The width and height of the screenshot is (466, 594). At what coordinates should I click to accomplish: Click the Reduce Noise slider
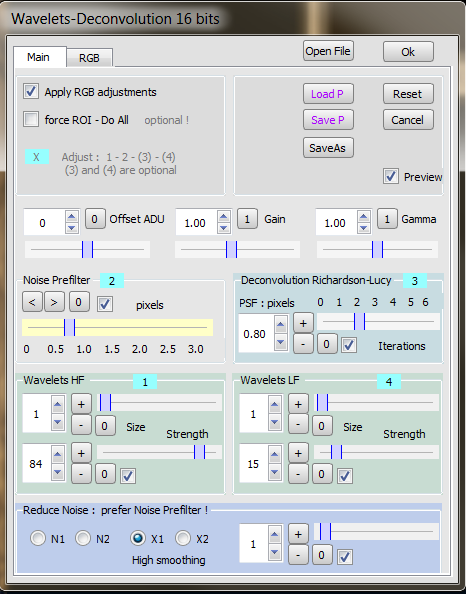pyautogui.click(x=377, y=531)
